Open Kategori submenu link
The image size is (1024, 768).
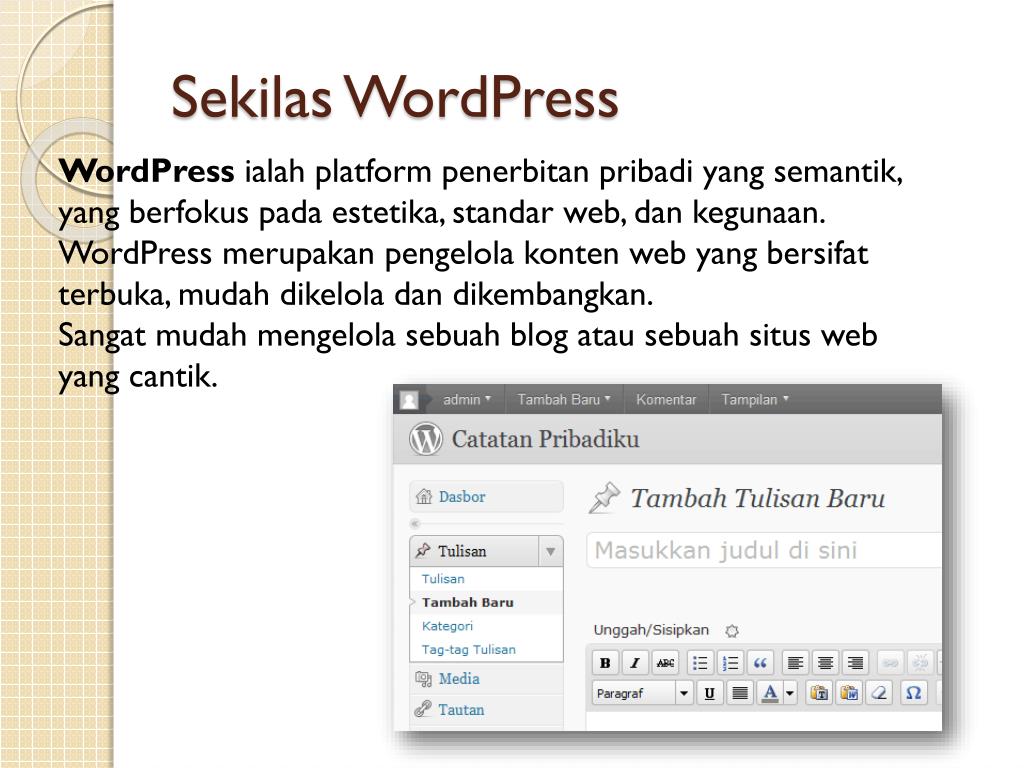coord(447,626)
